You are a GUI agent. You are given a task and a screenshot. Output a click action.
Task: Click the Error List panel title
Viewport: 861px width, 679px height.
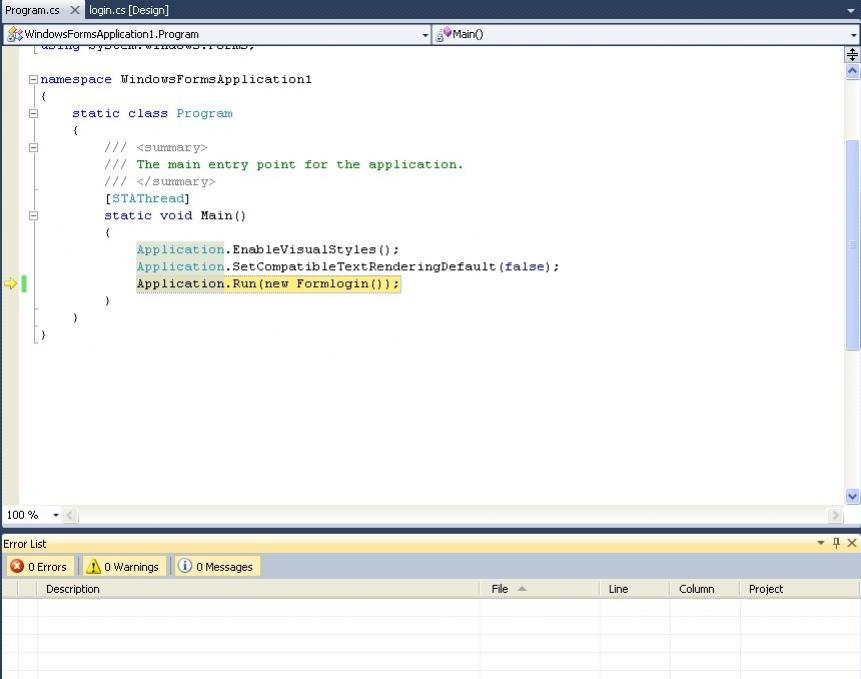click(x=25, y=544)
